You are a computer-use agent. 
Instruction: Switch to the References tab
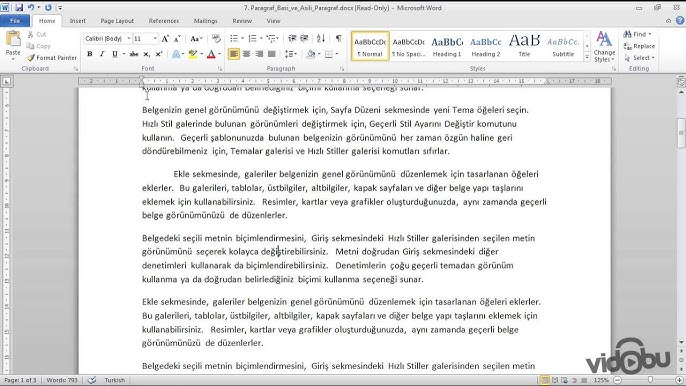point(164,21)
